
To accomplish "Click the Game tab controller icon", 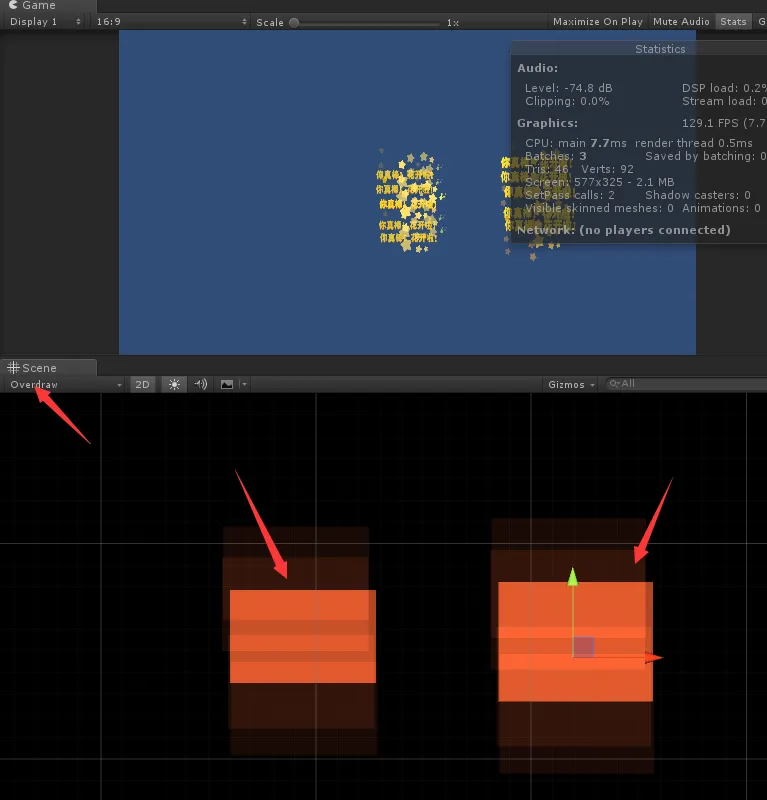I will (x=14, y=6).
